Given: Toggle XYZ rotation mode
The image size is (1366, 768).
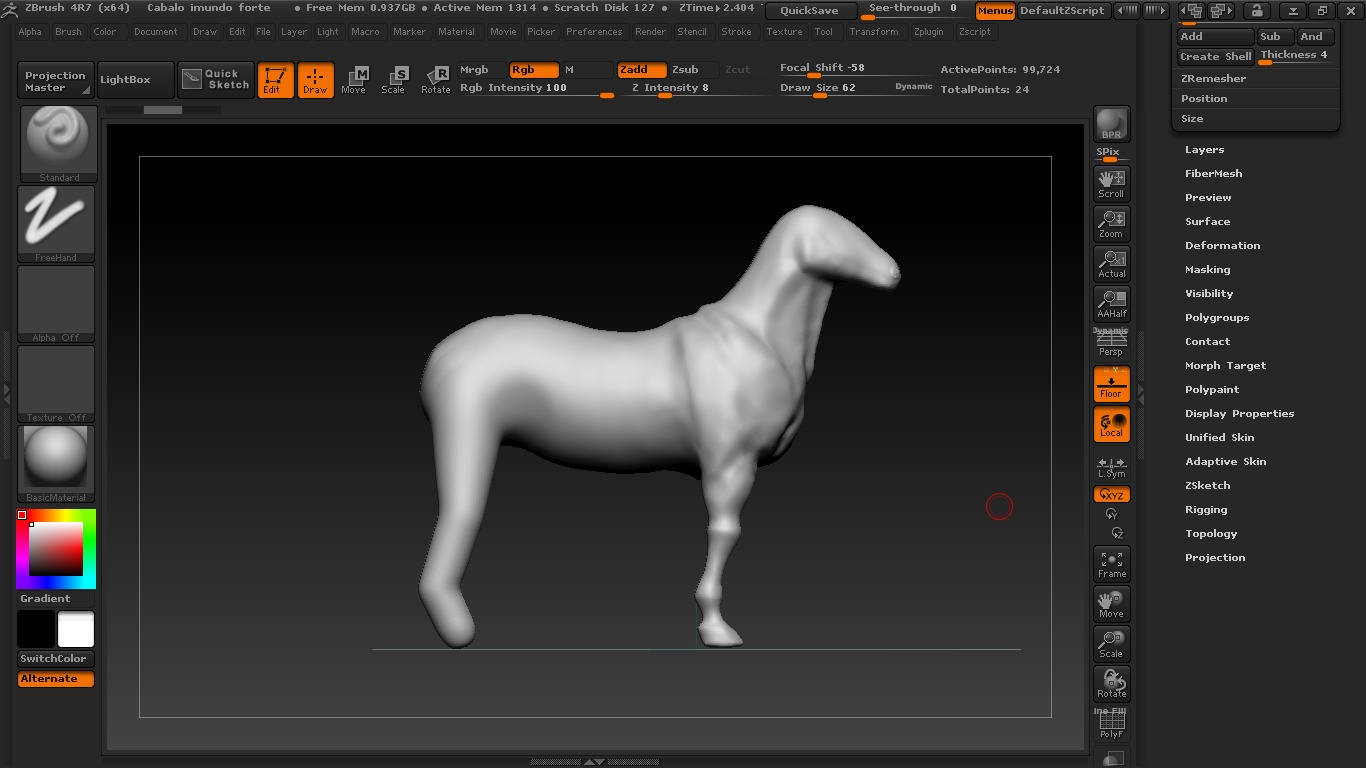Looking at the screenshot, I should pos(1111,495).
